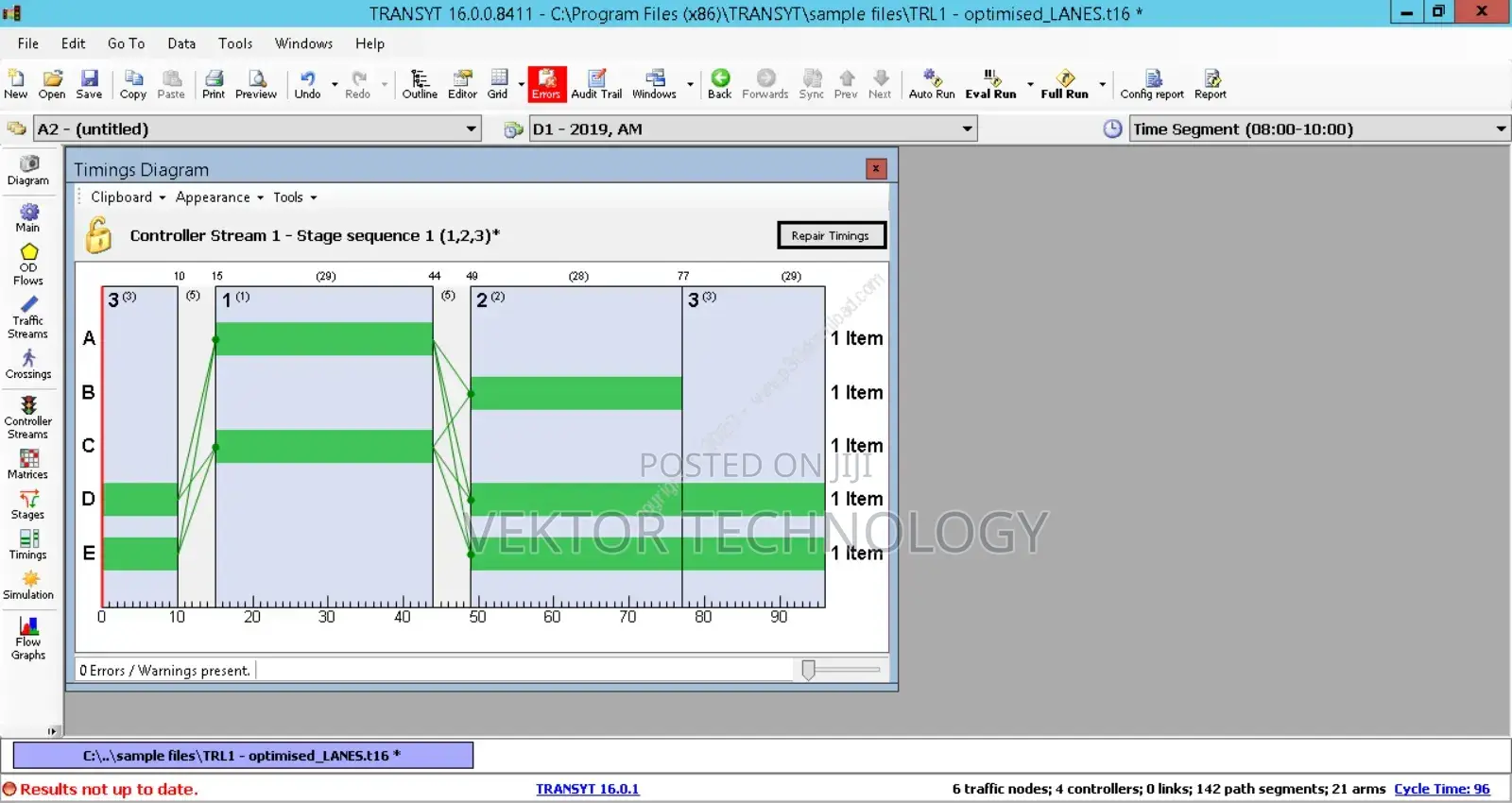Show the Errors list

coord(546,83)
